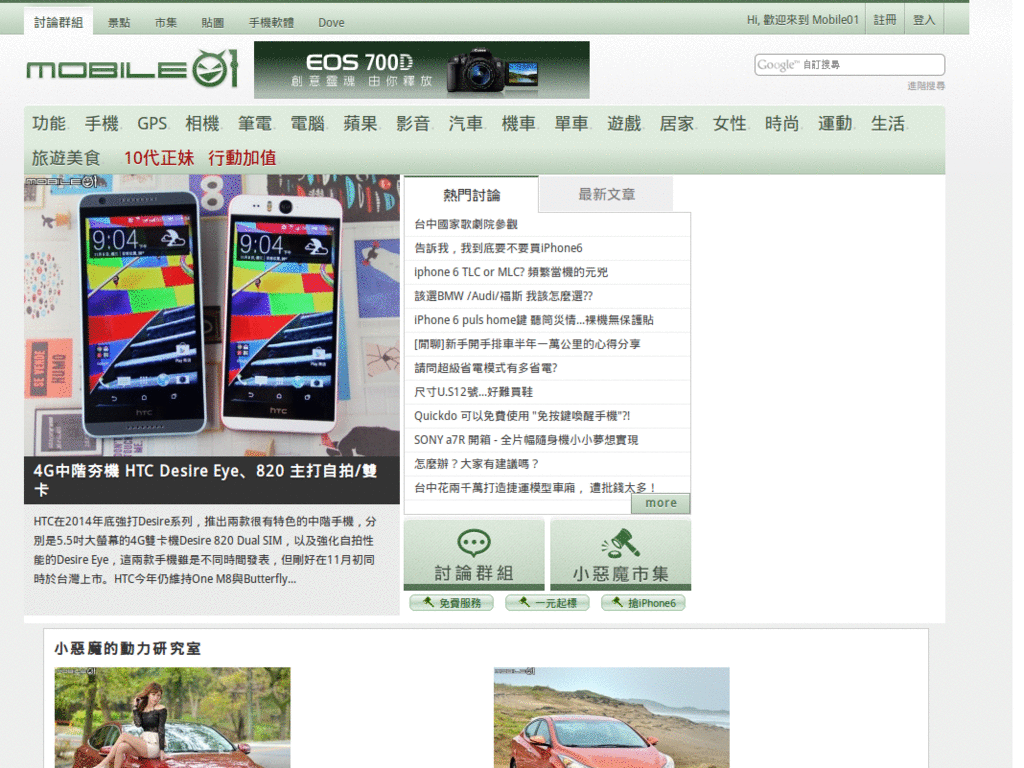Open the 貼圖 top menu
Viewport: 1024px width, 768px height.
[x=213, y=23]
